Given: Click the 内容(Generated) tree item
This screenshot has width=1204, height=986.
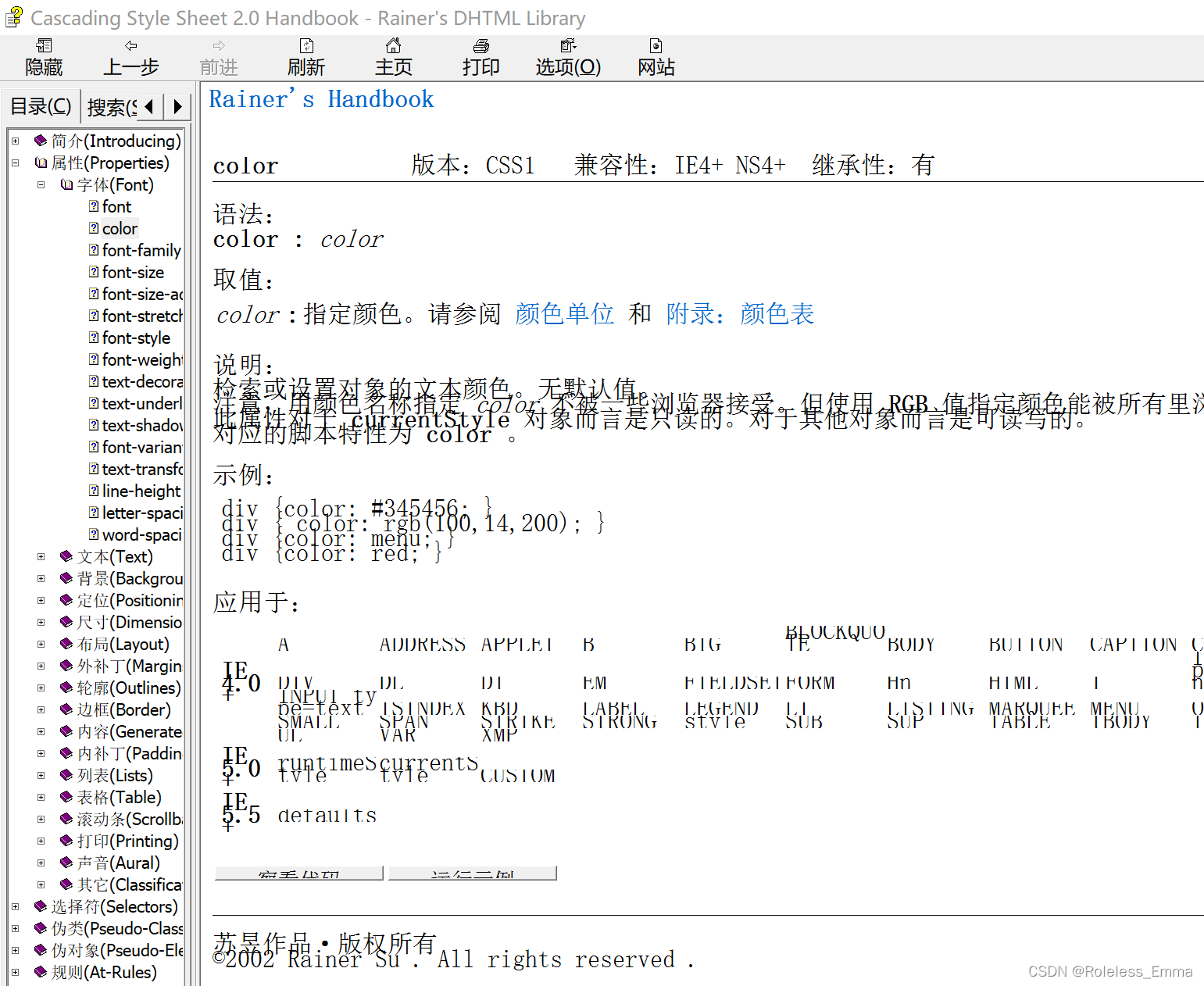Looking at the screenshot, I should 130,731.
